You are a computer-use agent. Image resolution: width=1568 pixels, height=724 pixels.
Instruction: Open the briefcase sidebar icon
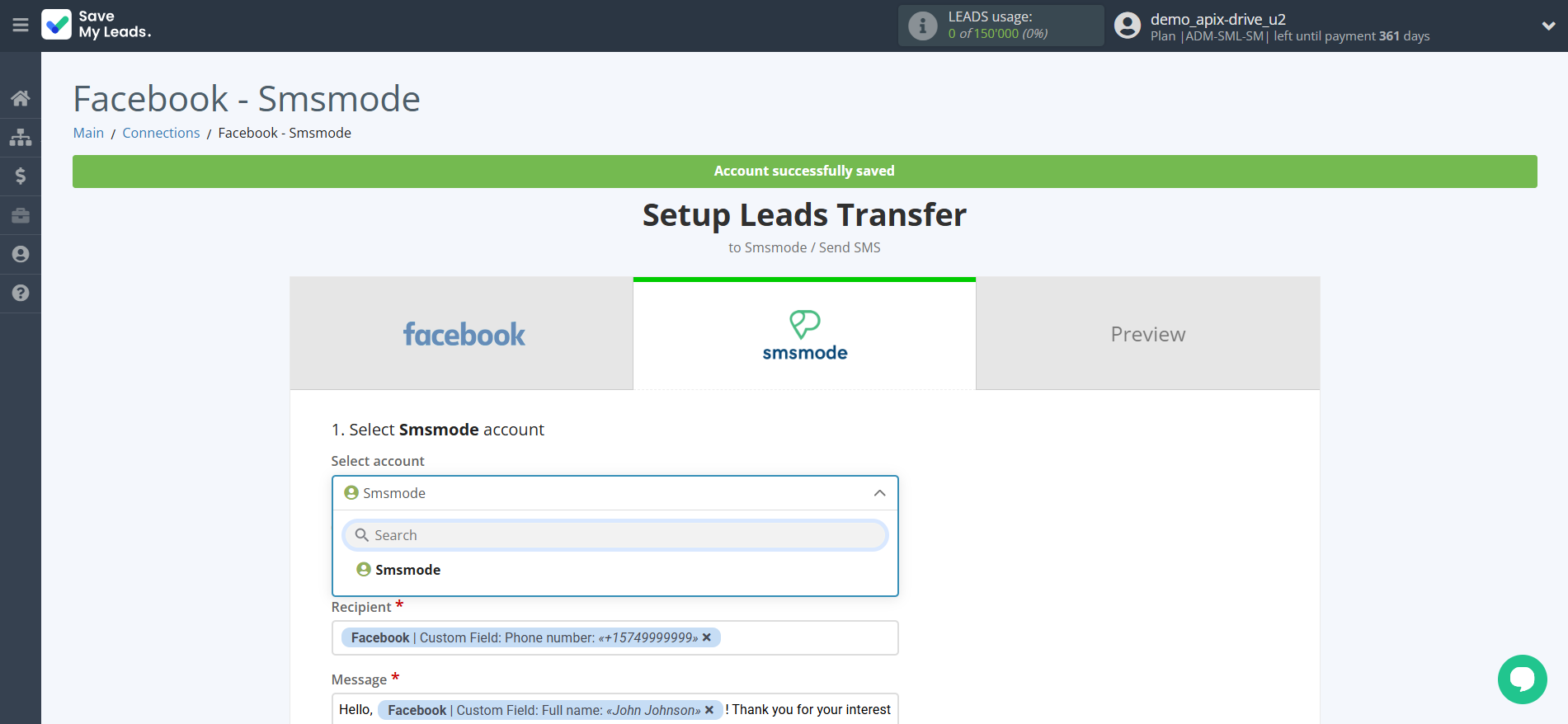[21, 215]
